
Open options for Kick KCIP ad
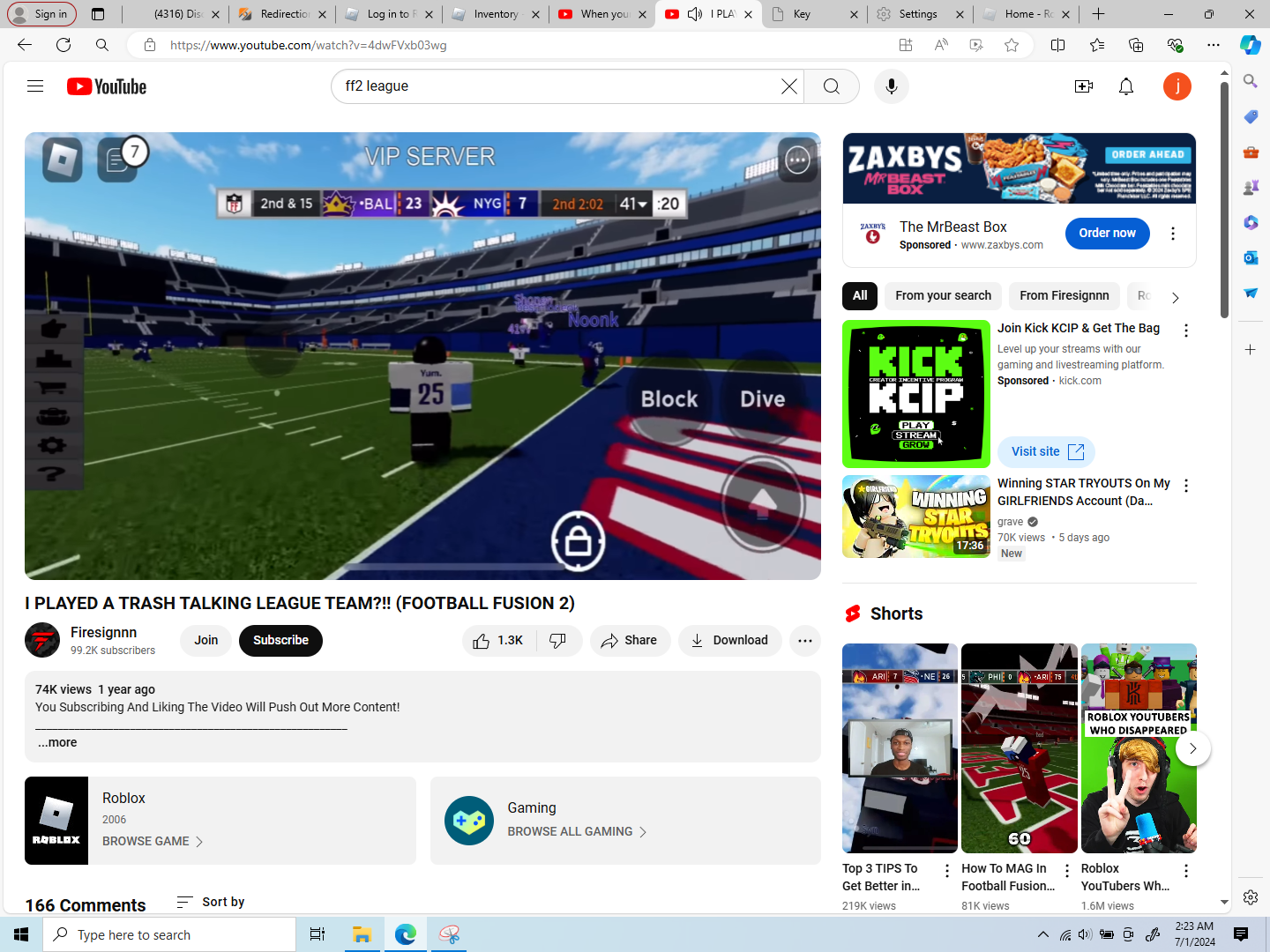tap(1186, 331)
